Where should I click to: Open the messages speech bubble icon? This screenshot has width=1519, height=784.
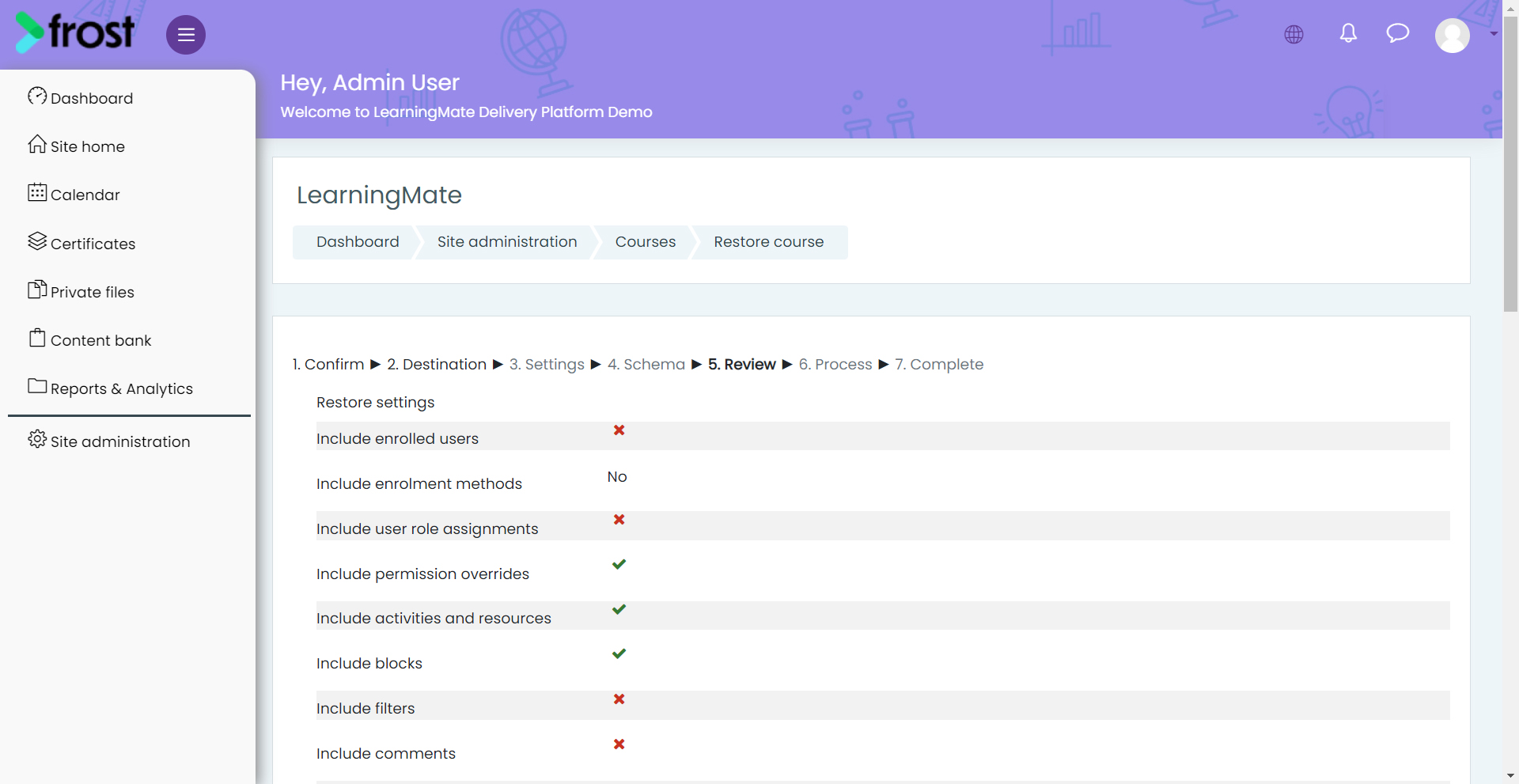[1398, 33]
